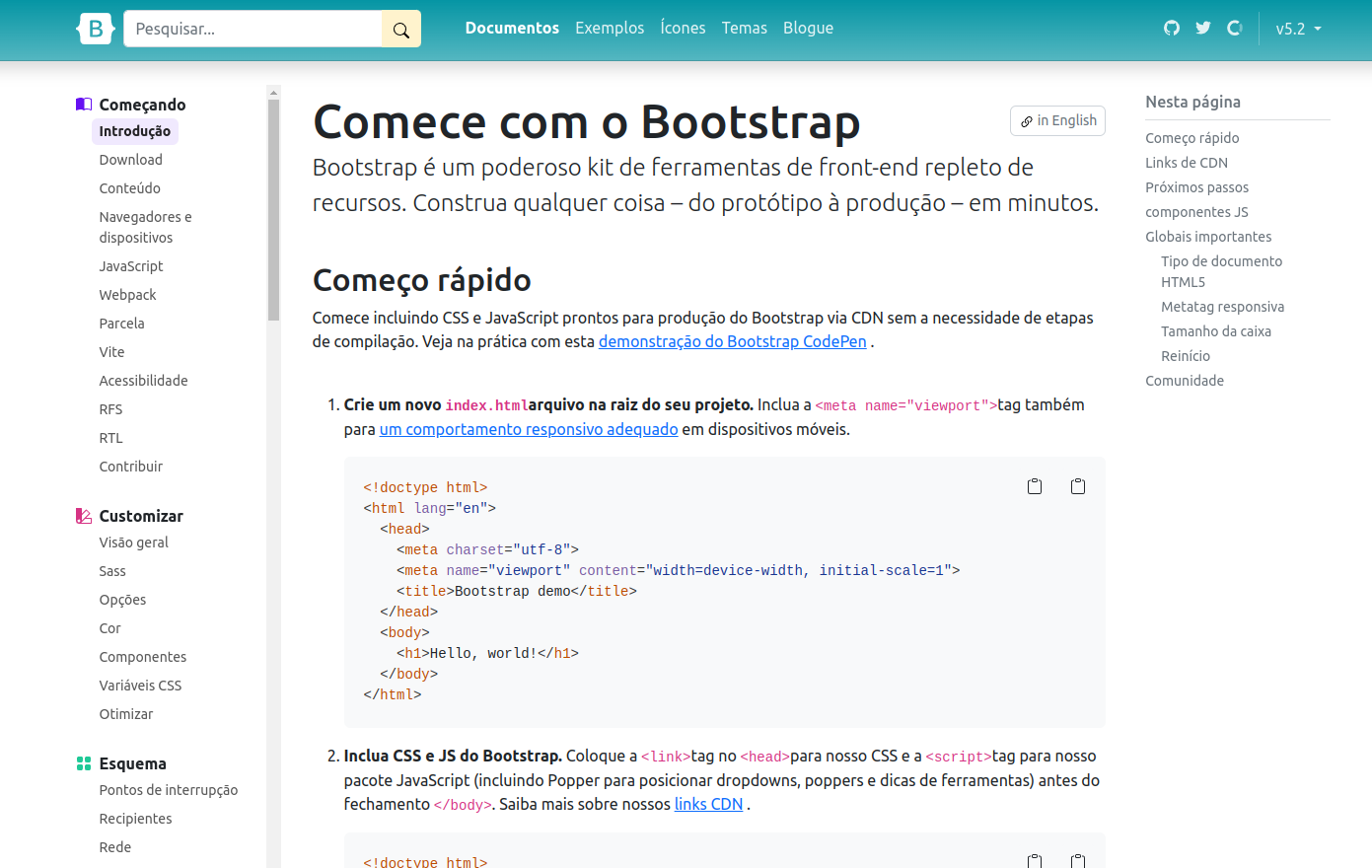
Task: Go to Conteúdo in the sidebar
Action: (129, 188)
